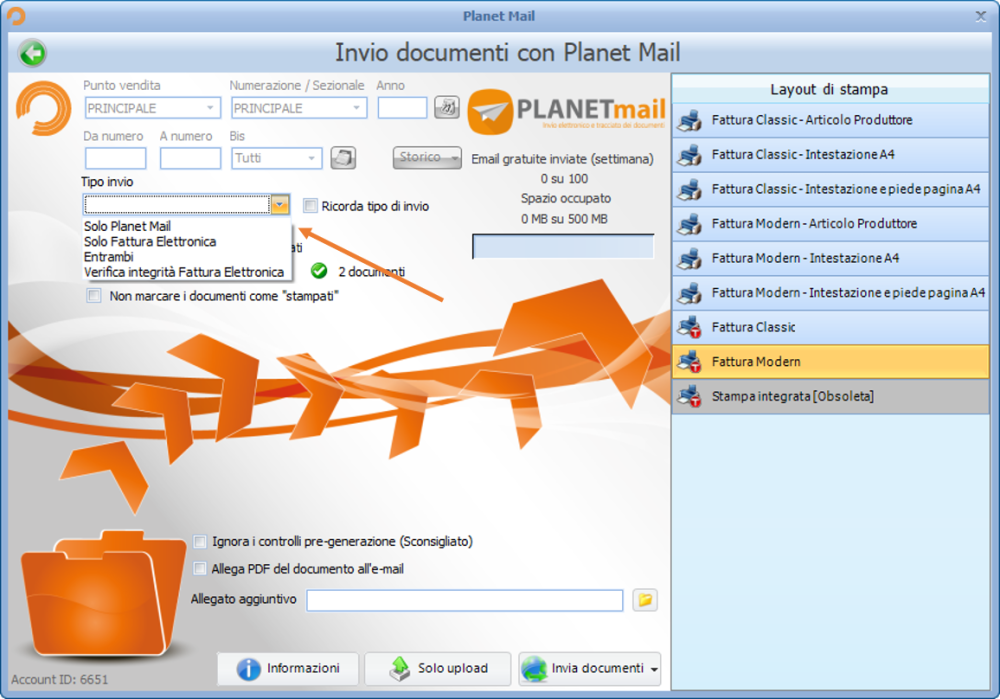Select Fattura Classic - Intestazione A4 layout
1000x699 pixels.
[x=830, y=154]
